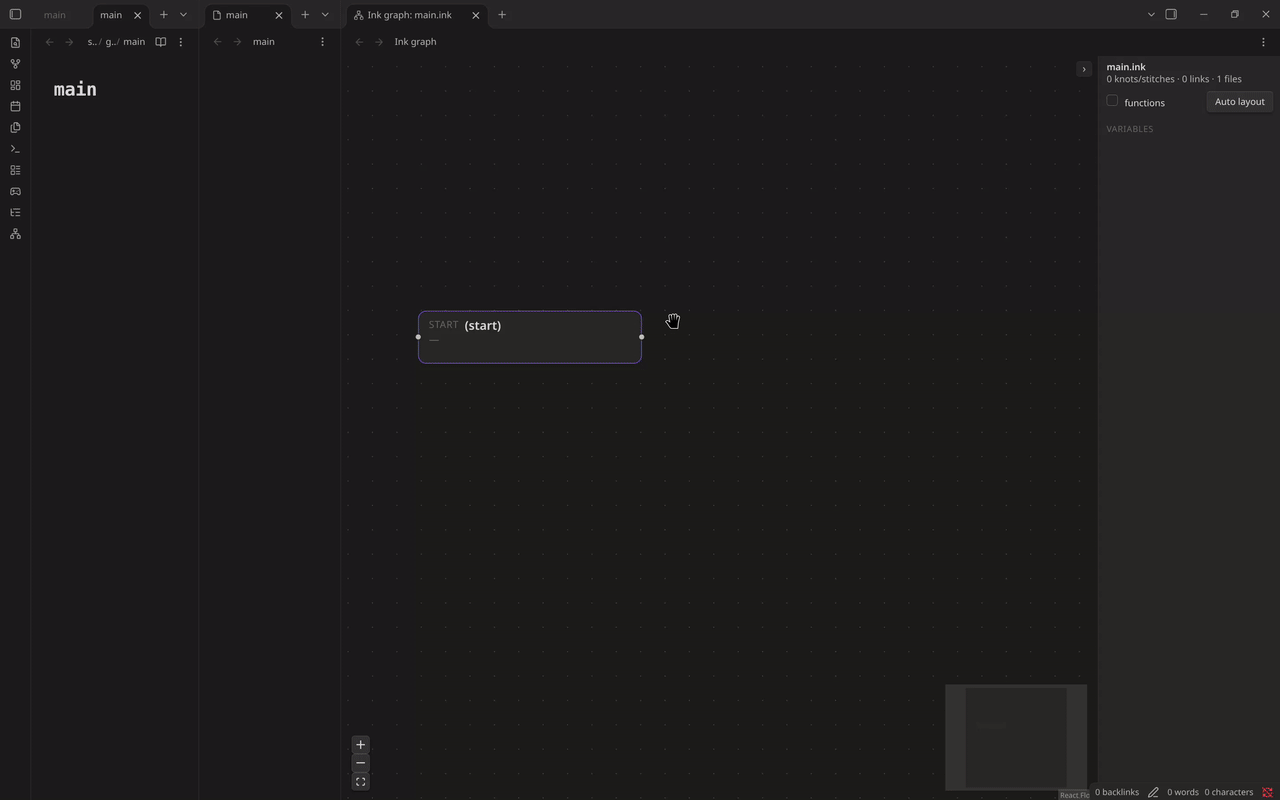Open the title bar tab list chevron
1280x800 pixels.
point(1151,15)
